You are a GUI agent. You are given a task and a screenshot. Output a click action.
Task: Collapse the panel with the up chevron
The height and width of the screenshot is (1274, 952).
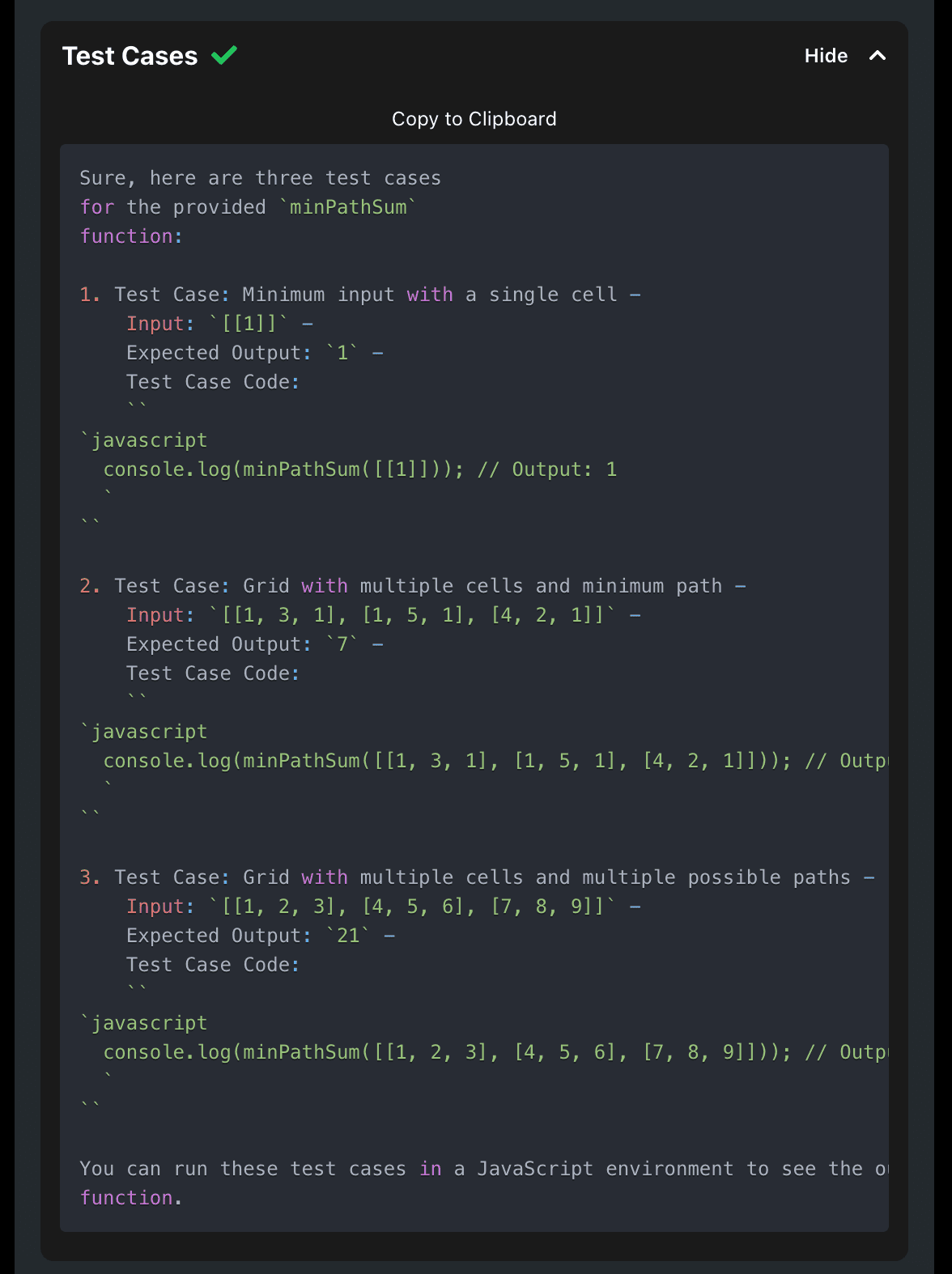pos(877,56)
